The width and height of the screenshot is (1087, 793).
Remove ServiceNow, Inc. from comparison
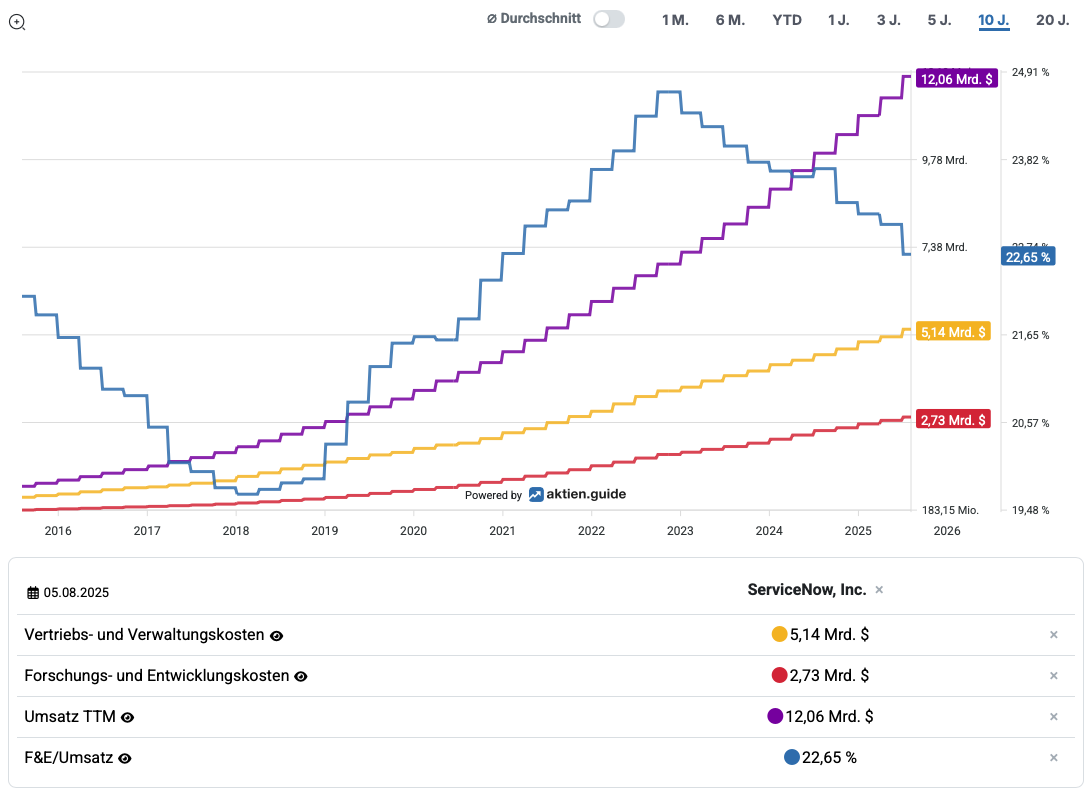(879, 590)
